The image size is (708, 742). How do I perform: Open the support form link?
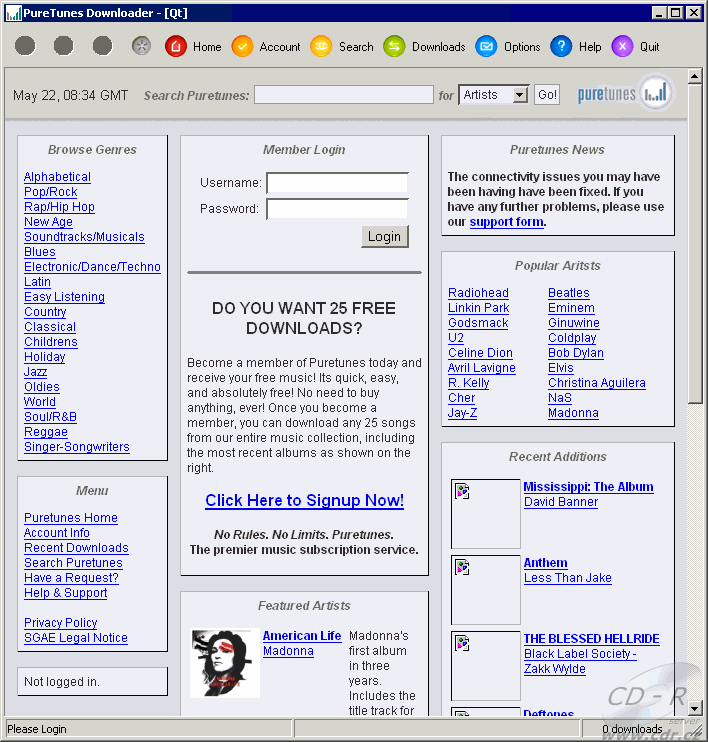pyautogui.click(x=506, y=222)
